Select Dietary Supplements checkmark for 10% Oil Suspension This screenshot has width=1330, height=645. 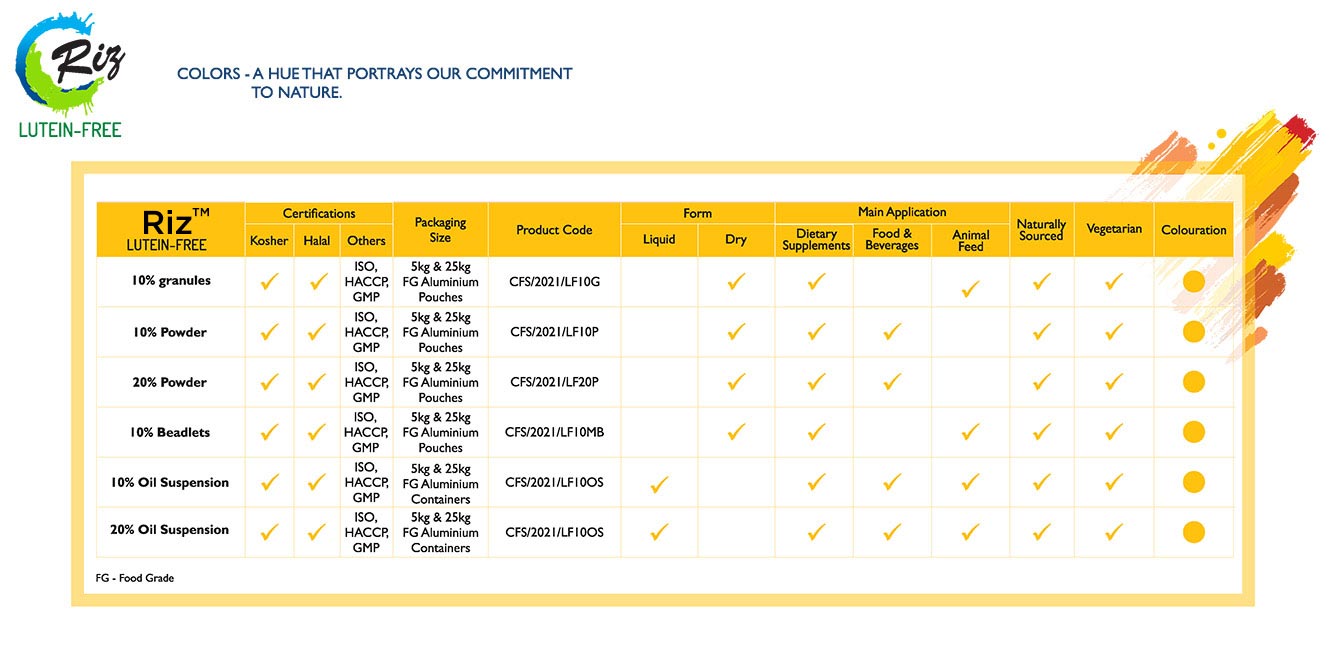pyautogui.click(x=816, y=482)
